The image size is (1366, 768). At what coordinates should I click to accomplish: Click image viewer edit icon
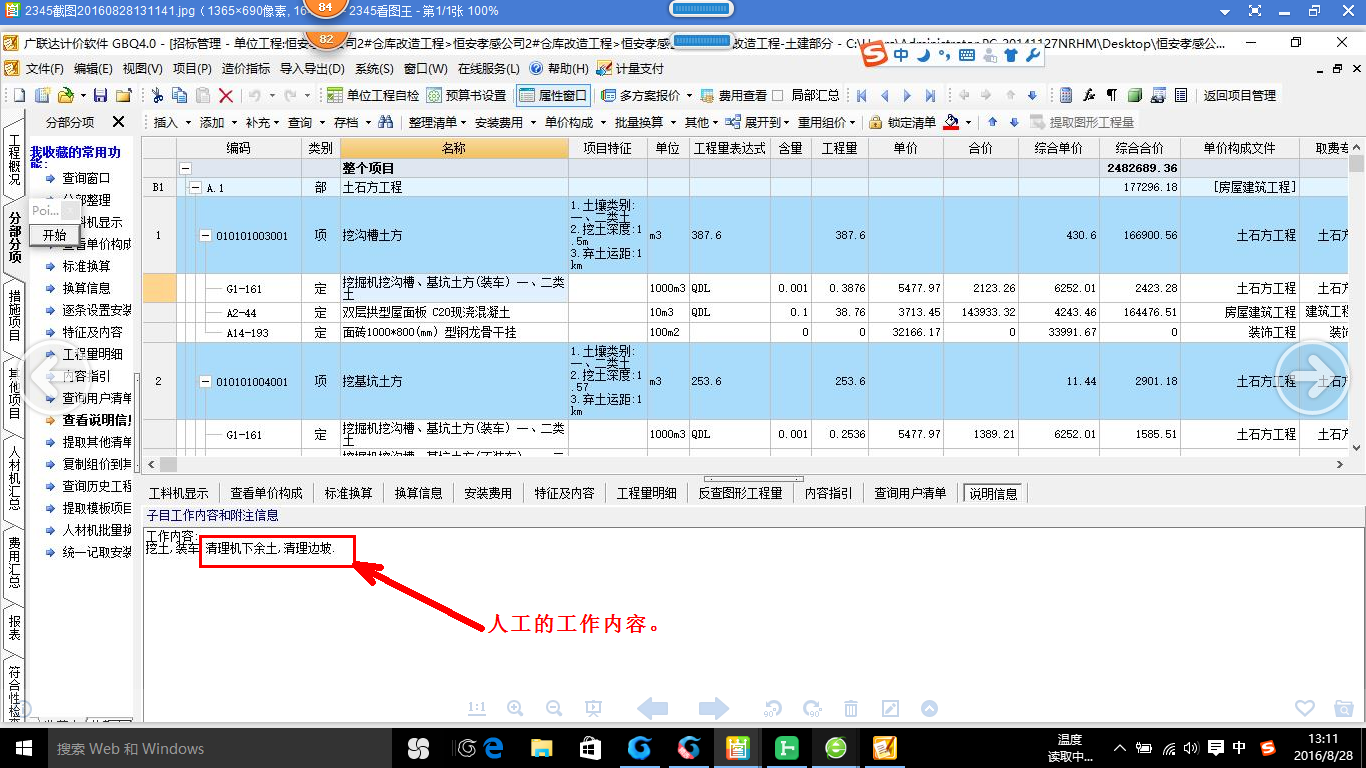coord(890,708)
